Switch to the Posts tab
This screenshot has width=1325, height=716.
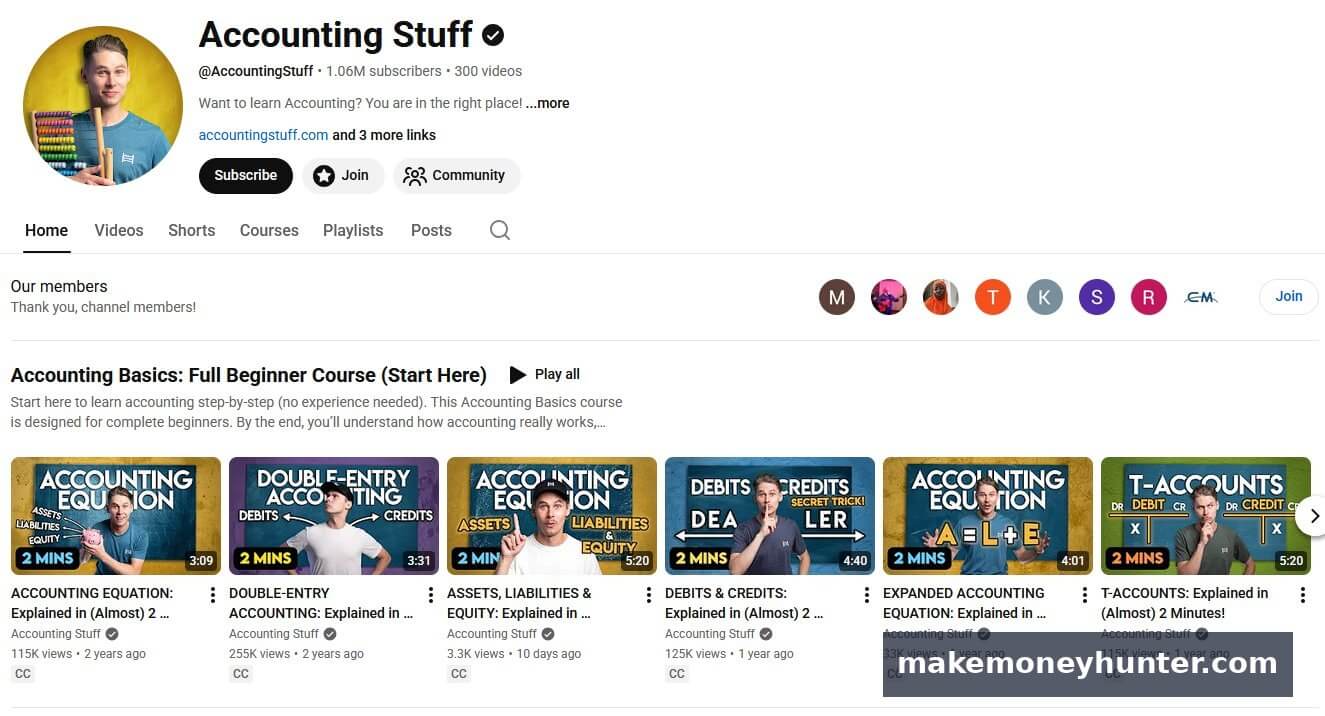(431, 230)
